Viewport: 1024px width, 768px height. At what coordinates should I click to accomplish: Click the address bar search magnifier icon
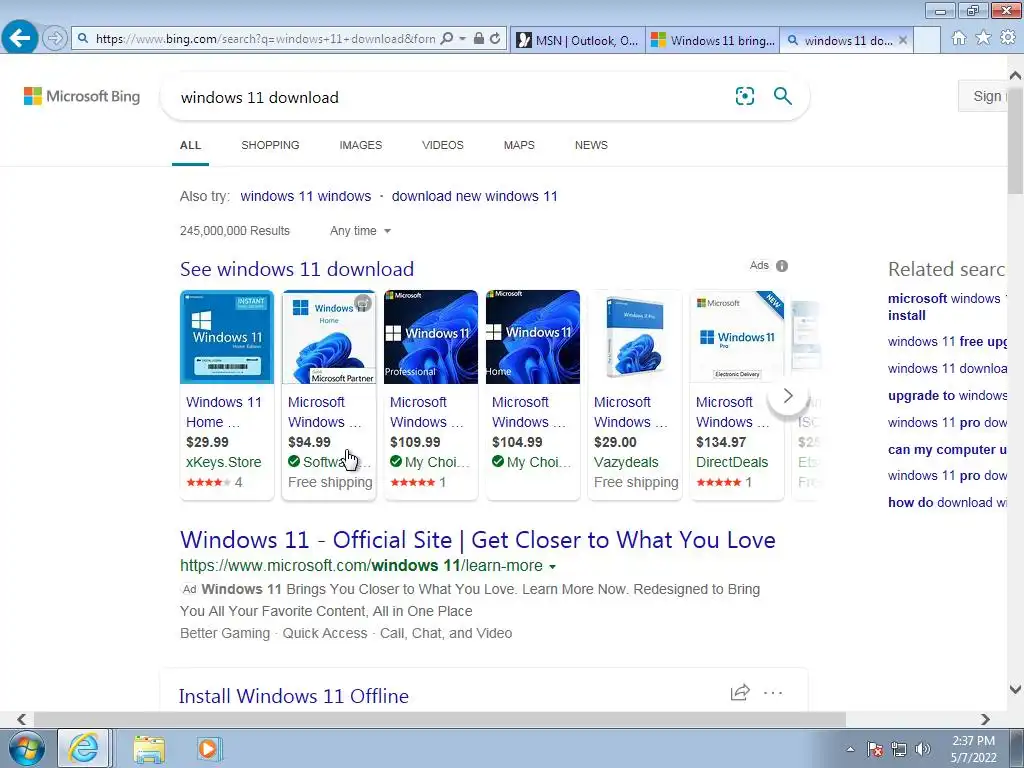(447, 39)
